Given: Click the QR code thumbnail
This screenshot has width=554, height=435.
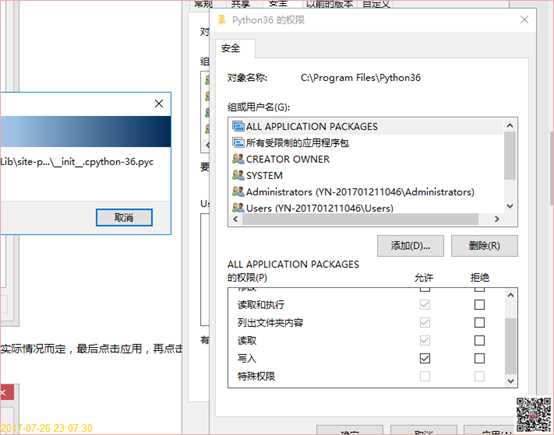Looking at the screenshot, I should click(534, 415).
